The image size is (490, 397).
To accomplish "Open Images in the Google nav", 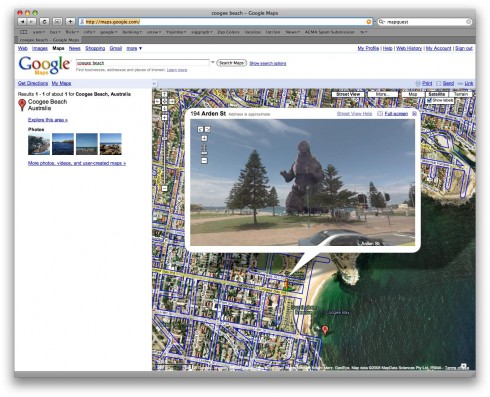I will coord(40,48).
